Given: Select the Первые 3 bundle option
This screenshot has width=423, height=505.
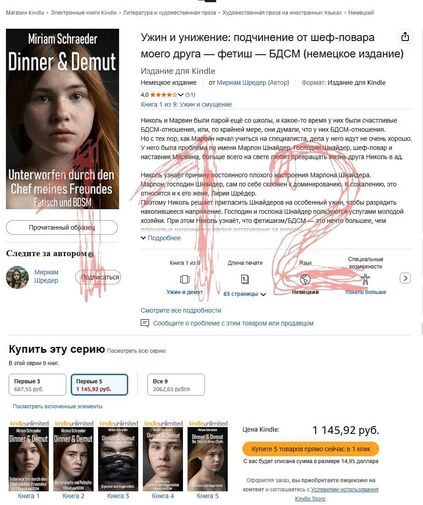Looking at the screenshot, I should point(37,385).
